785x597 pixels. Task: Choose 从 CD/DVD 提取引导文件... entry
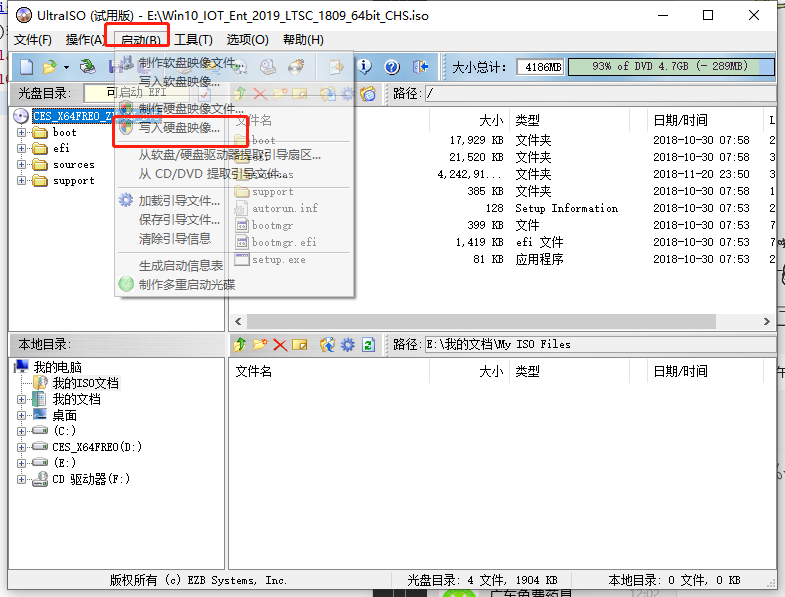pos(234,174)
